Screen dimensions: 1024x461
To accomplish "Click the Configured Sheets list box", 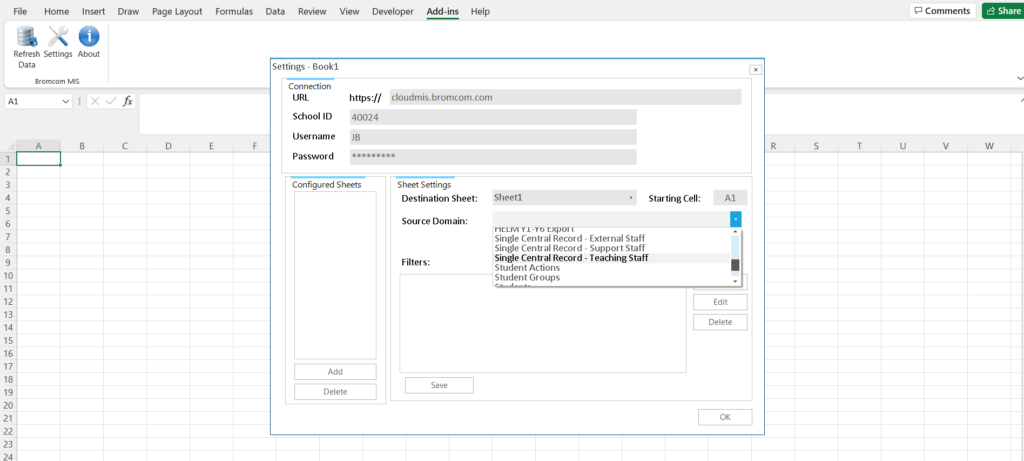I will [335, 275].
